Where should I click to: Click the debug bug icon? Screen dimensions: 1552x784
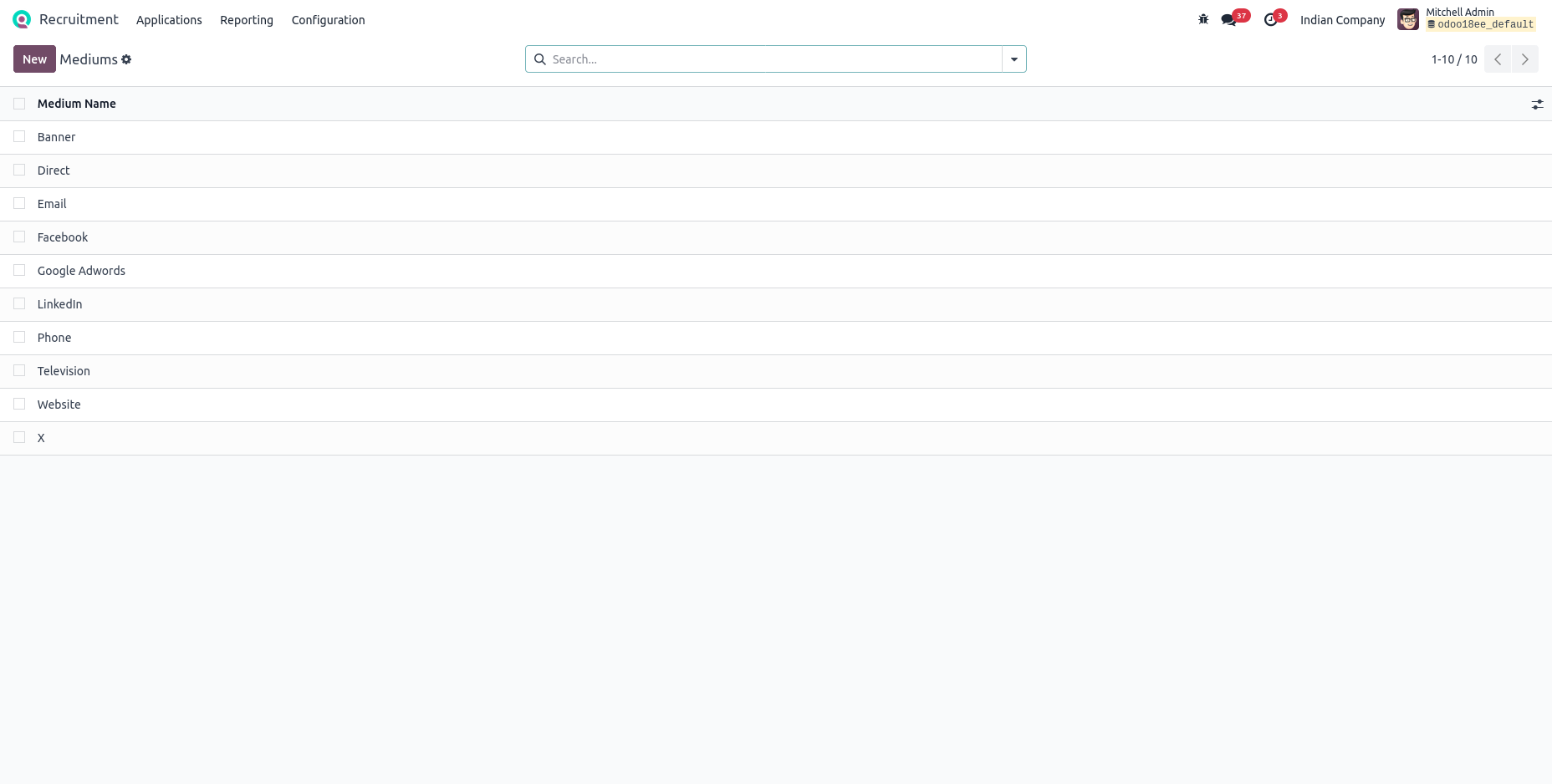(1203, 19)
